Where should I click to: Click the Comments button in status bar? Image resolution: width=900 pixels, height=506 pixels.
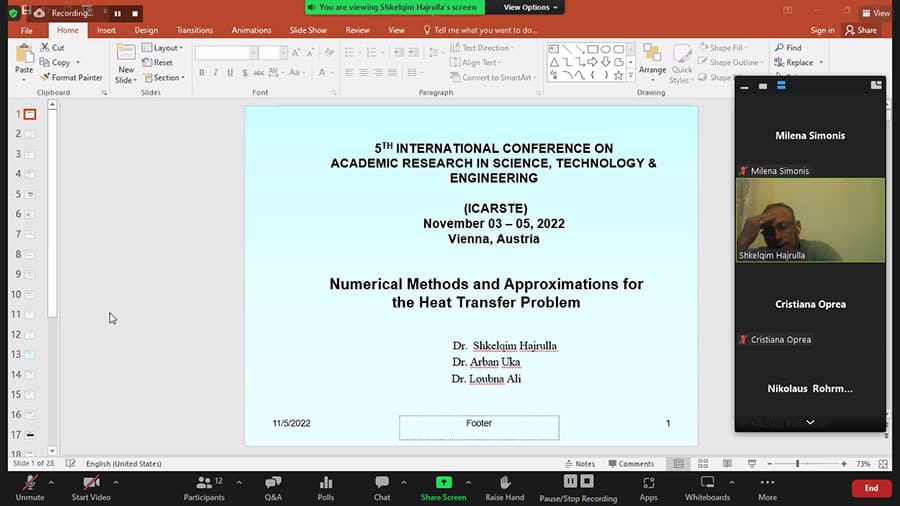[631, 464]
